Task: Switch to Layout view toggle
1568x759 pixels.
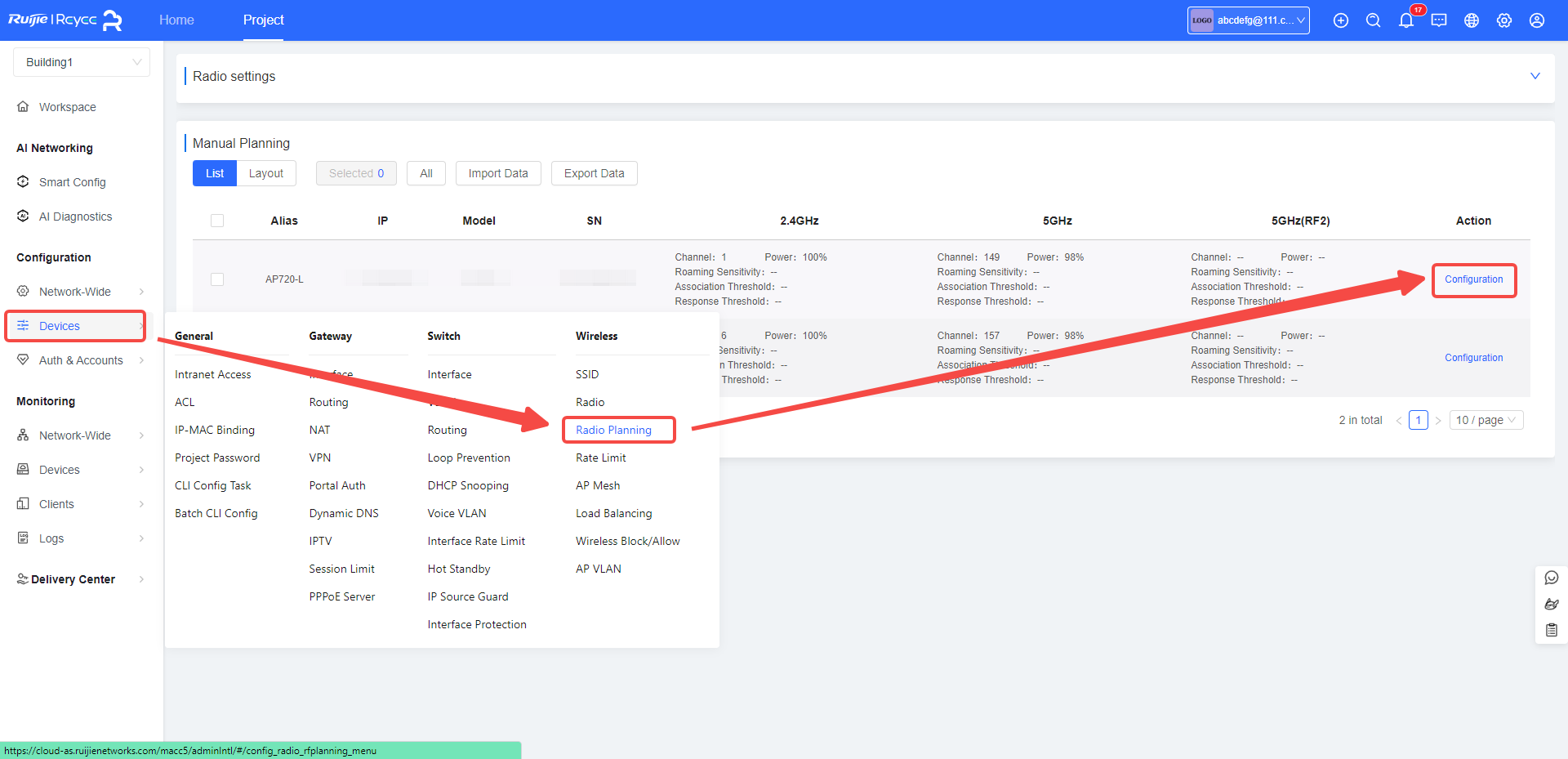Action: tap(265, 173)
